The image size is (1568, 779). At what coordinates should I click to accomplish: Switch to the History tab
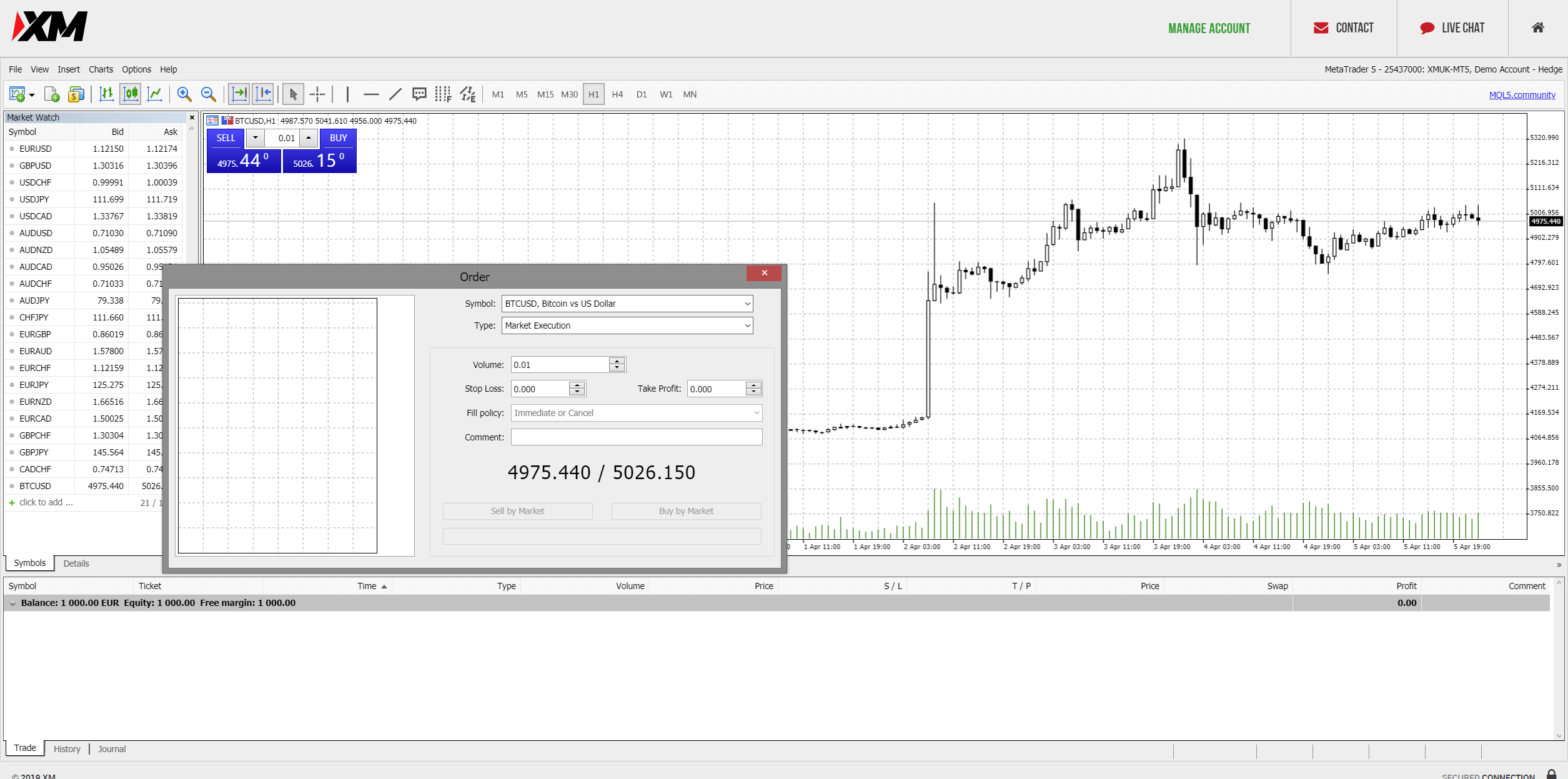67,749
